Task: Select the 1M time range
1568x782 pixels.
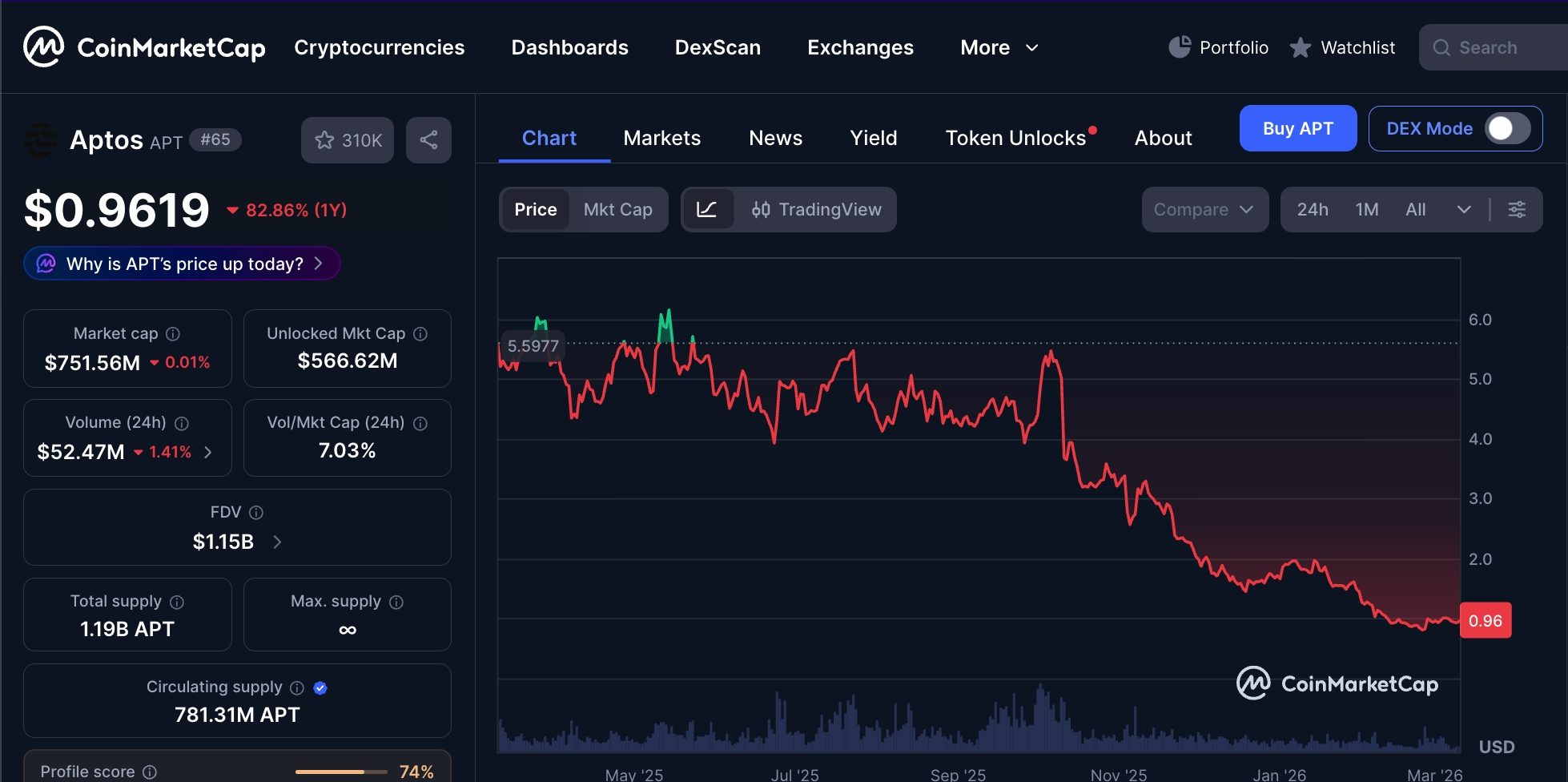Action: [1367, 210]
